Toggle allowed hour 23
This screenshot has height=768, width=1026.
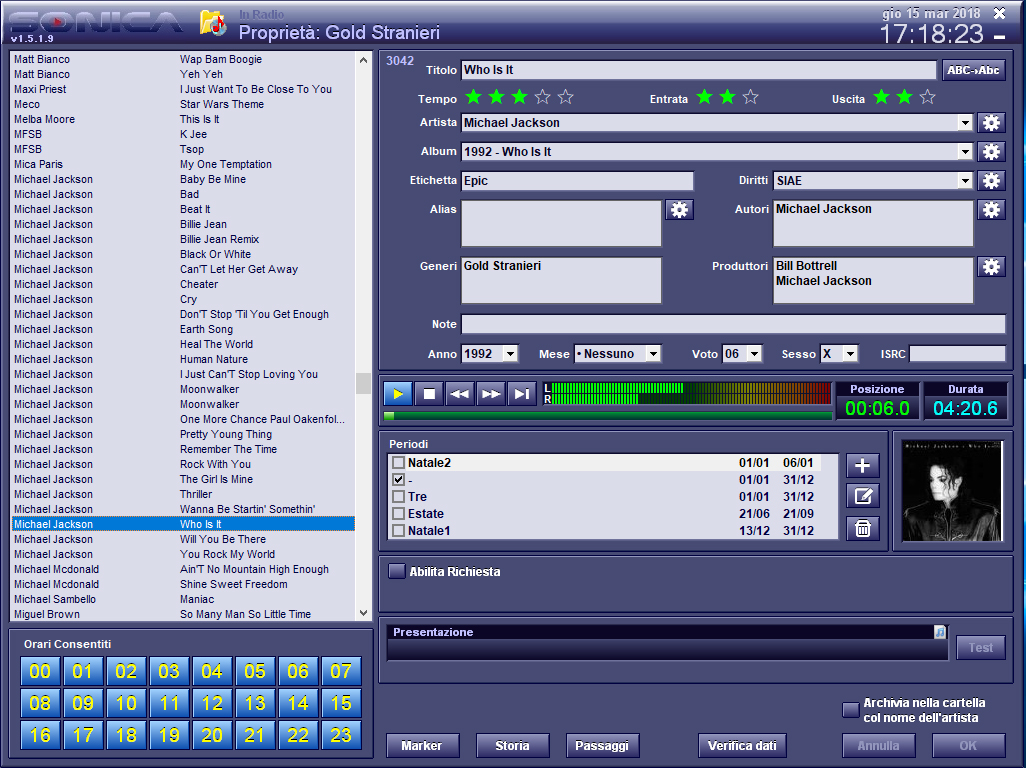click(x=341, y=735)
